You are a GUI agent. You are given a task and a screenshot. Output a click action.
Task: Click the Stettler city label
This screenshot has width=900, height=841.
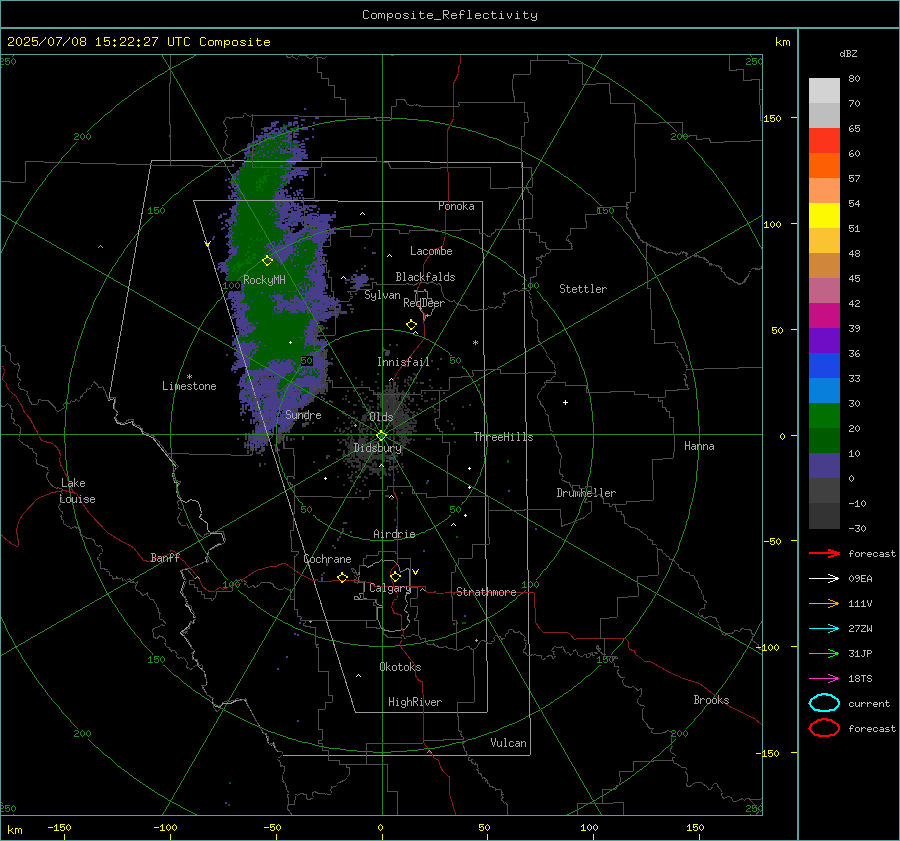click(x=583, y=289)
